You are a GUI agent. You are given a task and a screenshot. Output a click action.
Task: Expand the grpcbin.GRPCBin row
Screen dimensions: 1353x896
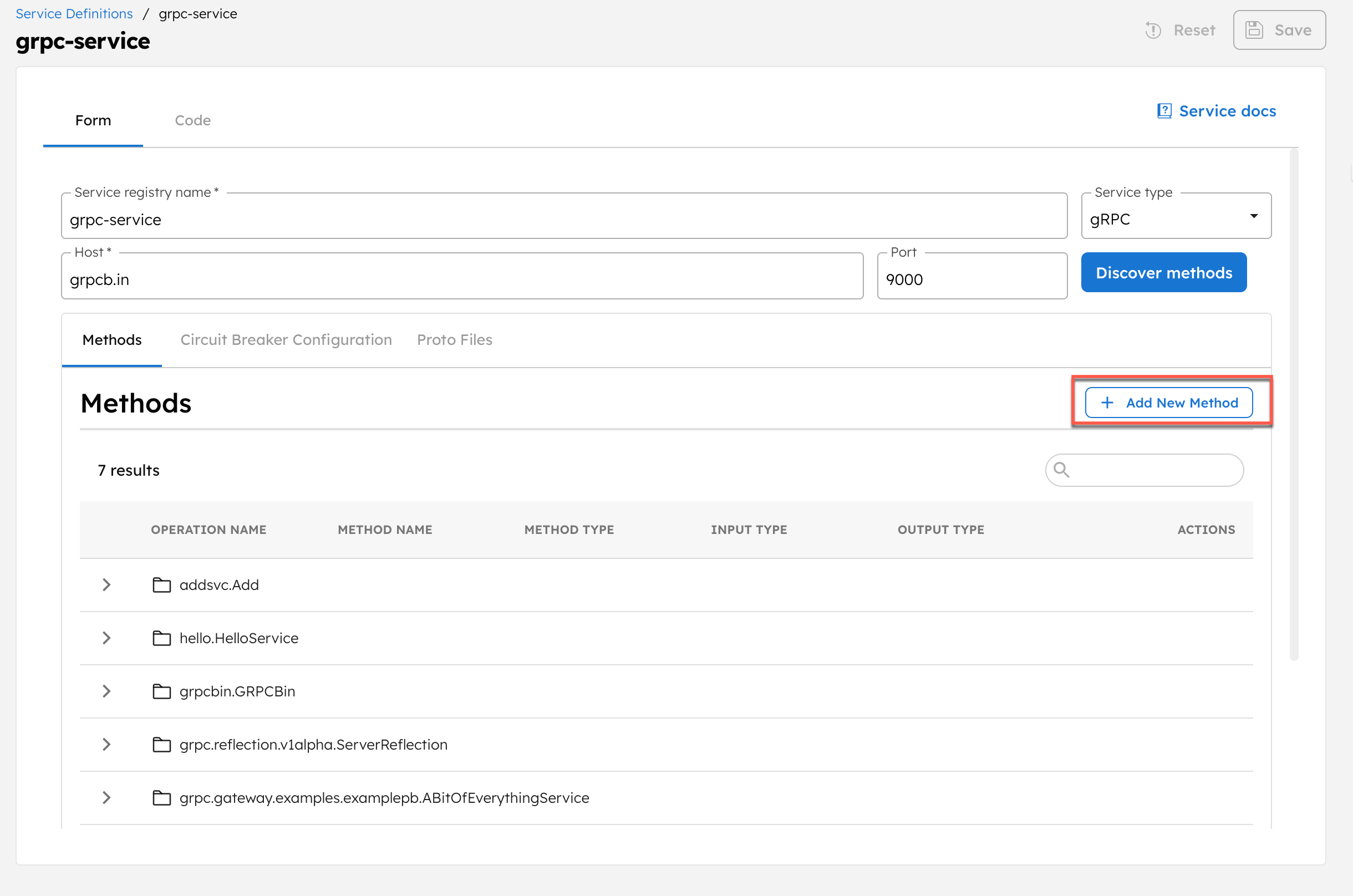(106, 691)
